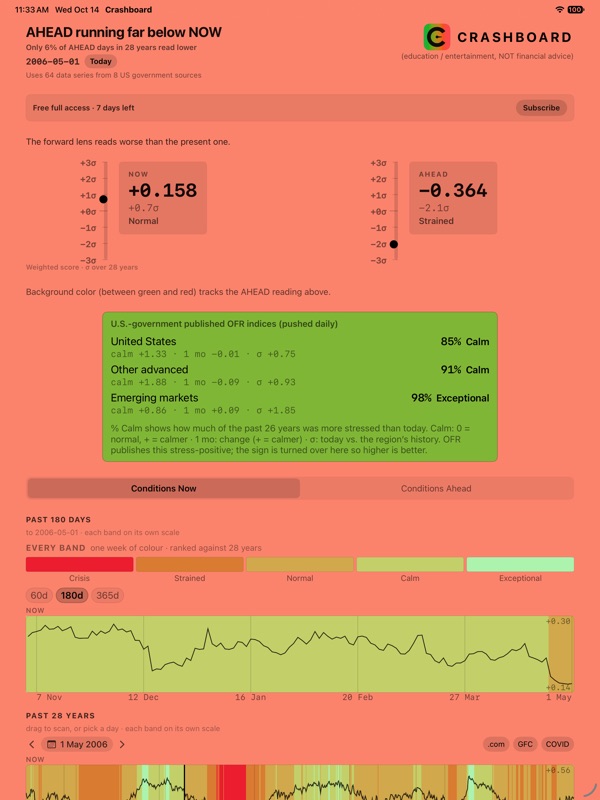Select the 180d range
Viewport: 600px width, 800px height.
[x=72, y=595]
